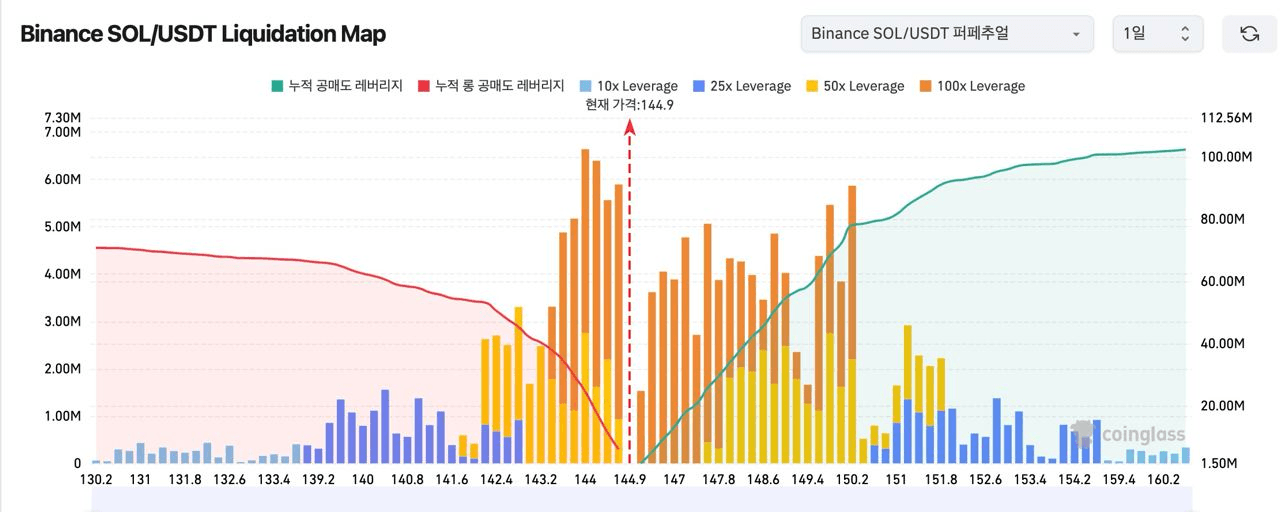Click the 152.6 x-axis price label
Image resolution: width=1280 pixels, height=512 pixels.
tap(985, 480)
